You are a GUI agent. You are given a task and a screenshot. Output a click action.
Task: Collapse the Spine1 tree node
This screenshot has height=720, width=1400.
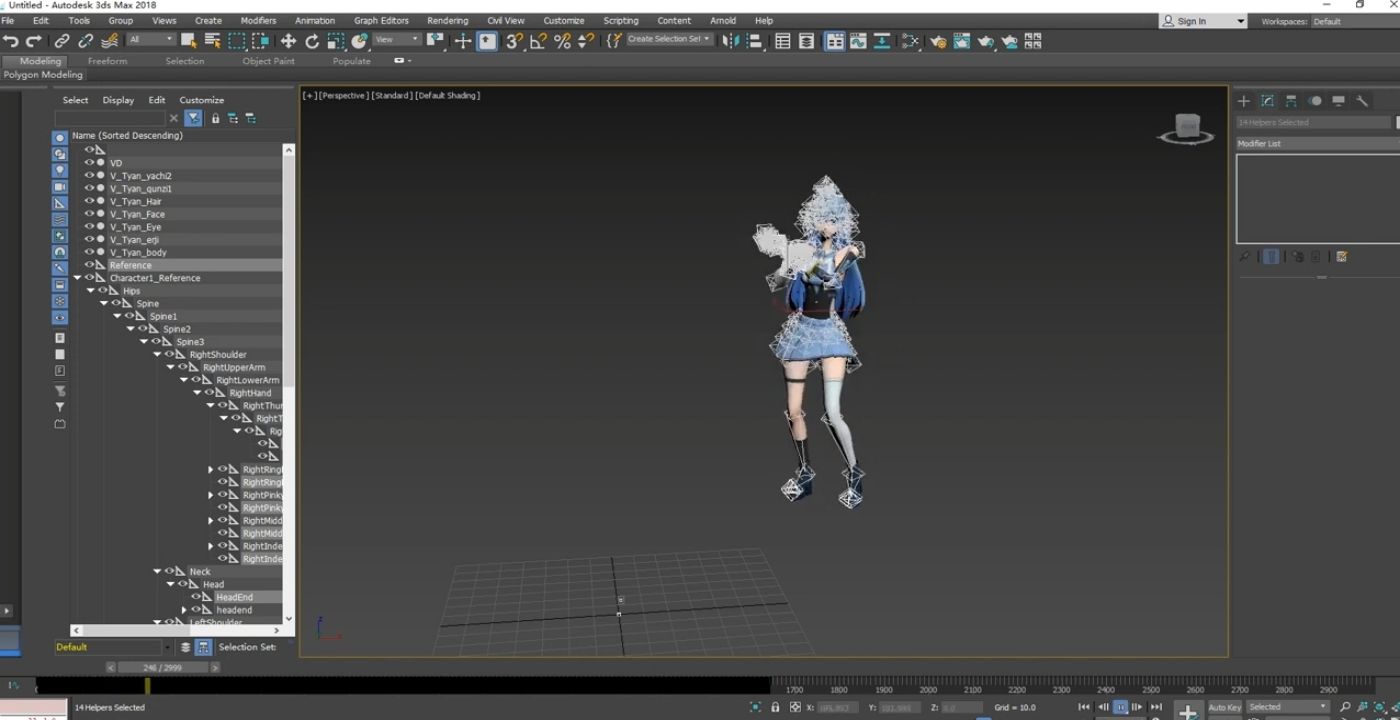(x=117, y=316)
